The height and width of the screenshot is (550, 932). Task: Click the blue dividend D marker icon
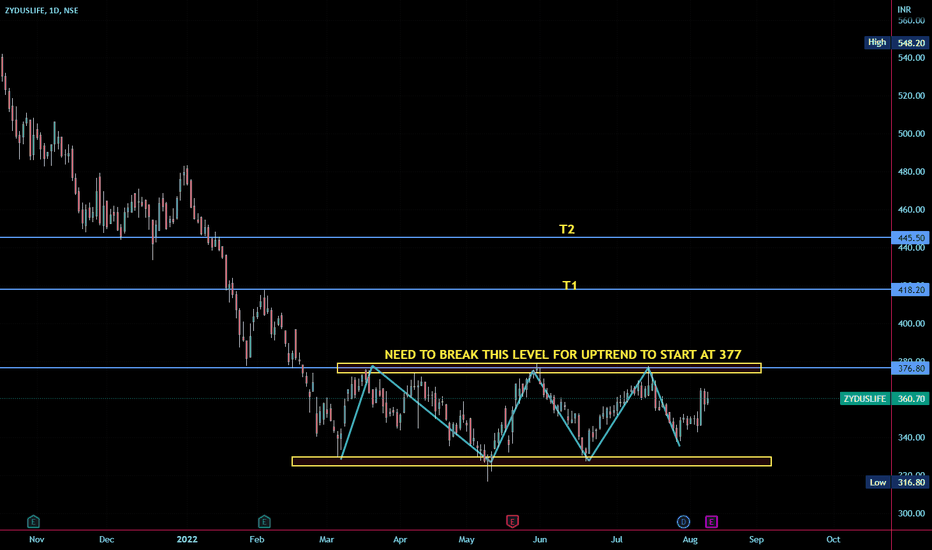point(684,522)
